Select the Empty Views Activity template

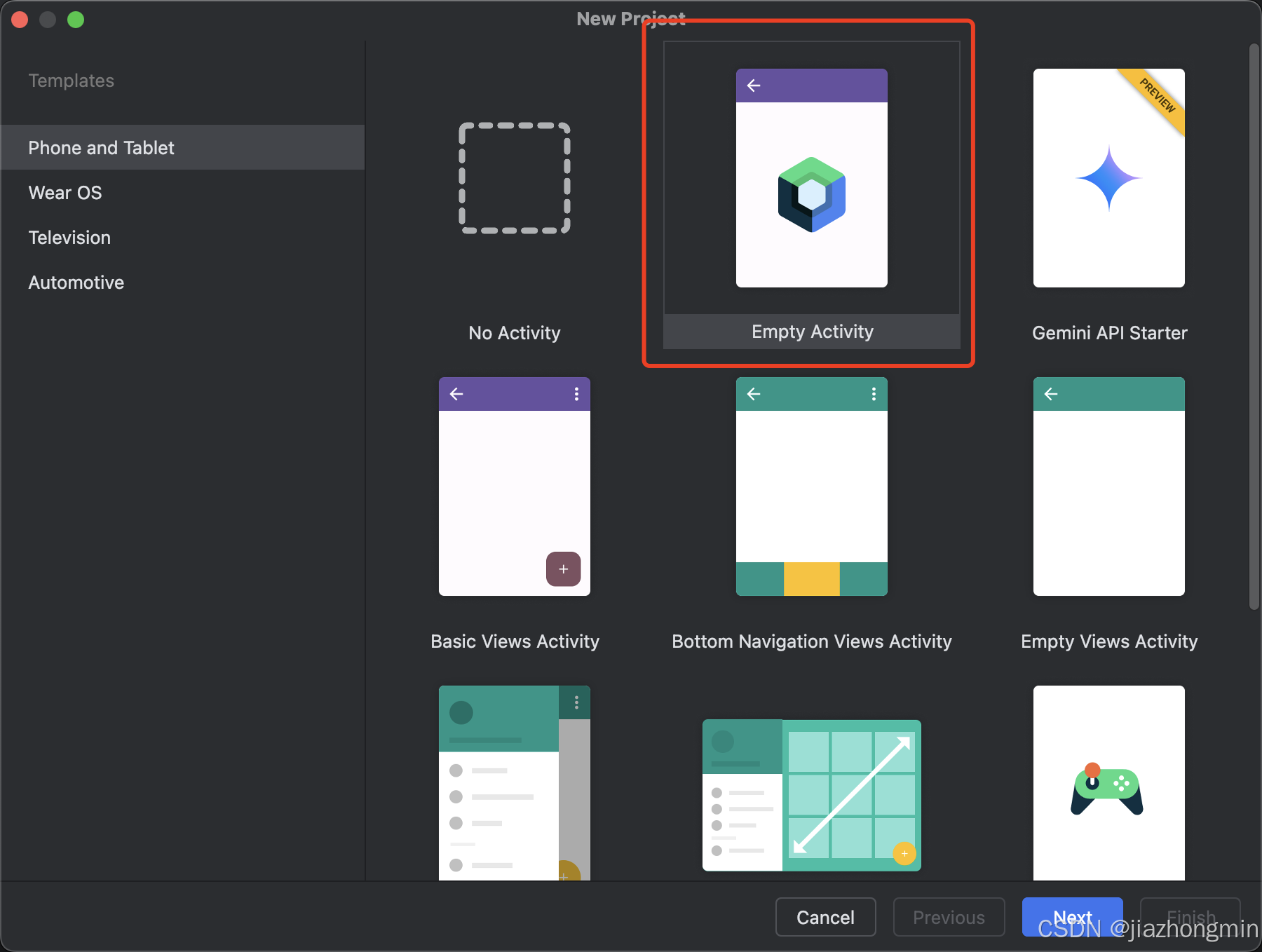[1108, 487]
